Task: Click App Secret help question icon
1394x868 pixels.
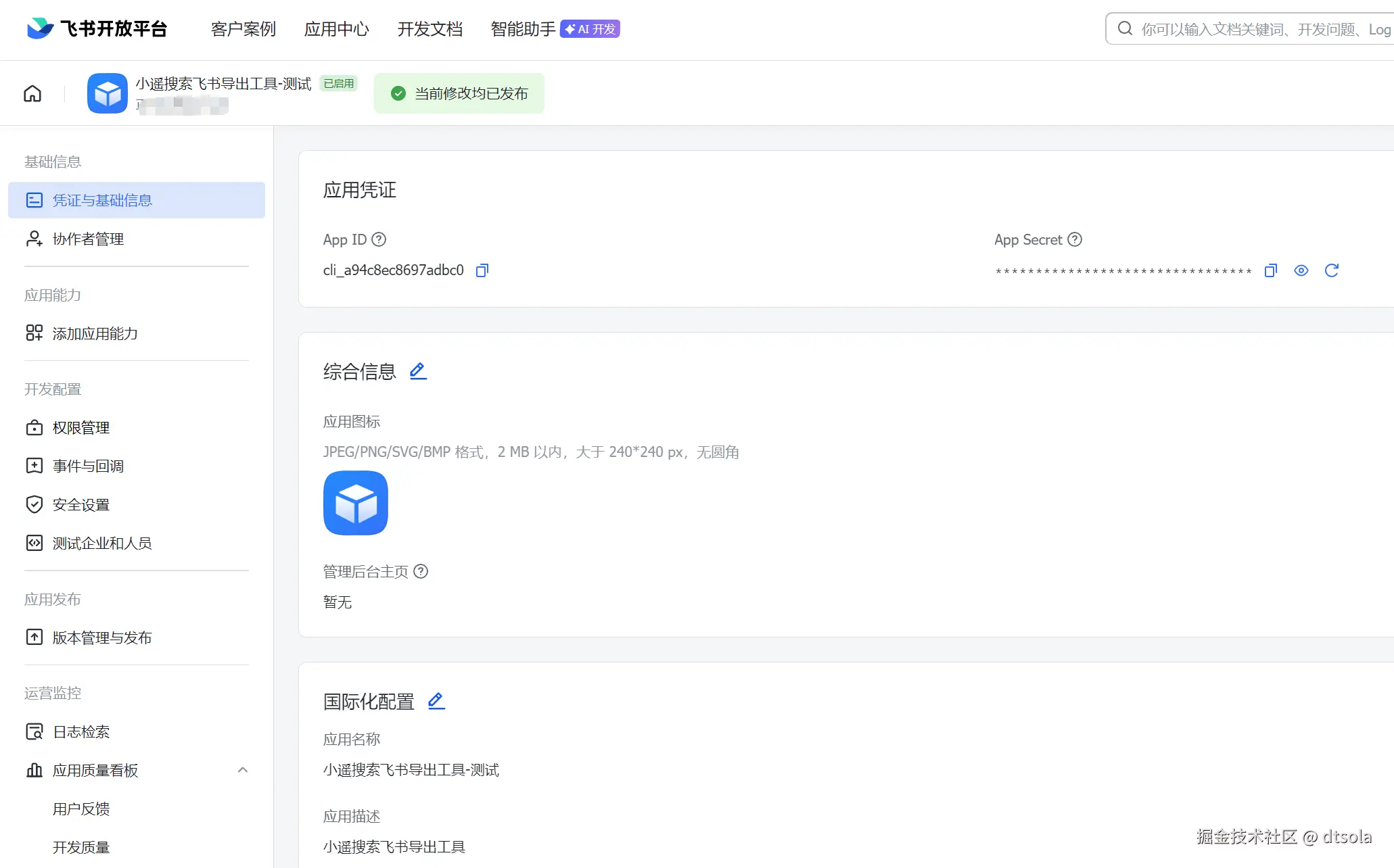Action: coord(1074,239)
